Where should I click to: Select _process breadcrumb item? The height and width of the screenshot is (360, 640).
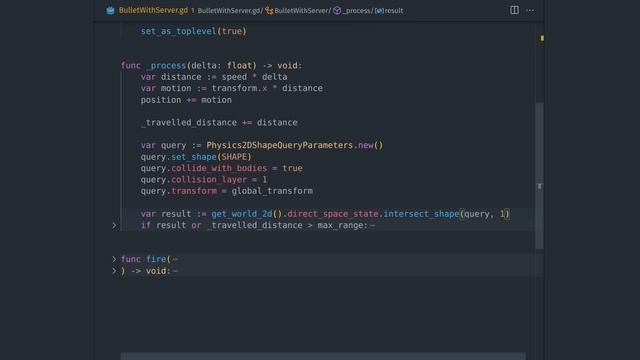click(x=356, y=11)
